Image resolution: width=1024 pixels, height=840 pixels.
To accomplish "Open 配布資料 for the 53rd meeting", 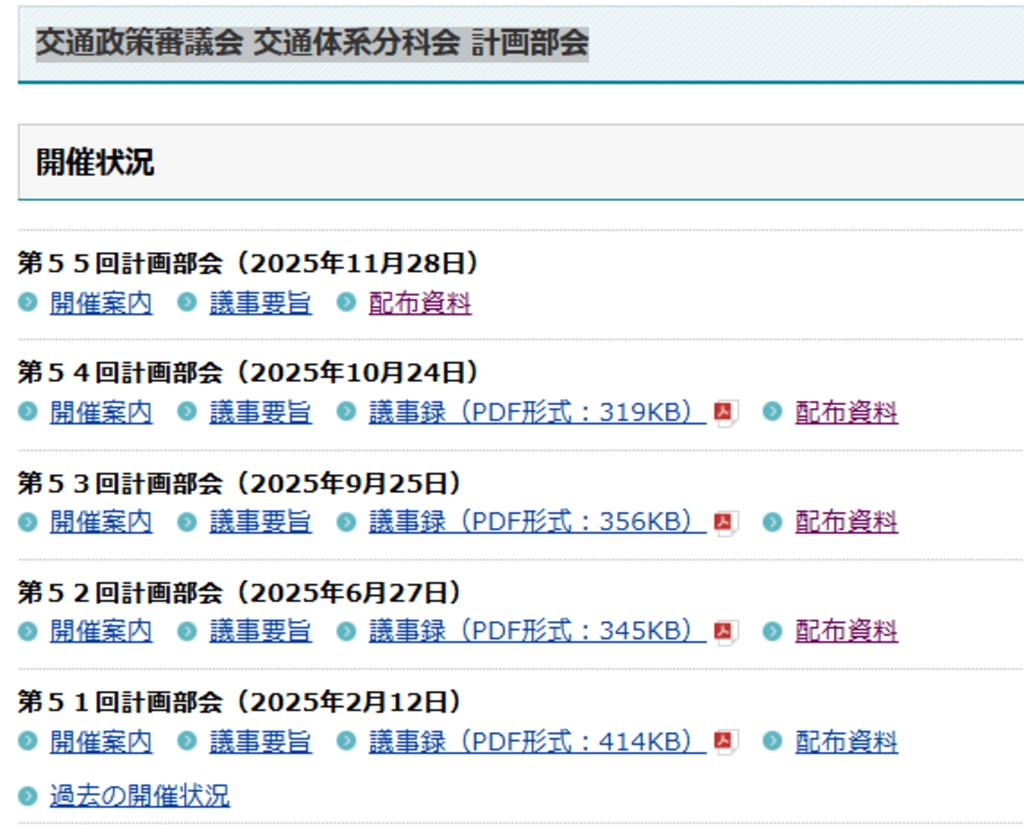I will [846, 522].
